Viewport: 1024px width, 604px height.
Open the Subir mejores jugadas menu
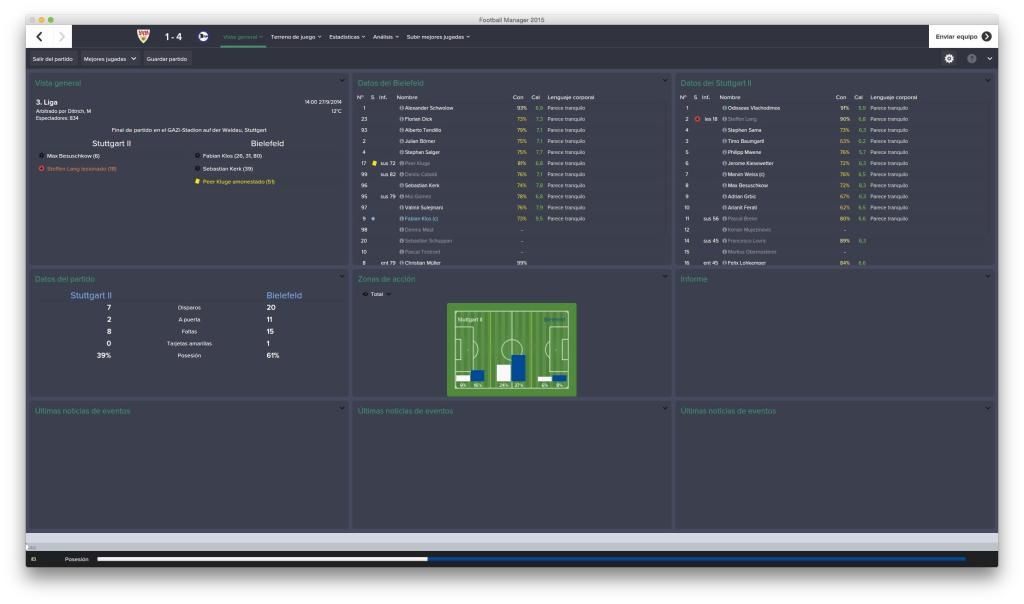[438, 37]
